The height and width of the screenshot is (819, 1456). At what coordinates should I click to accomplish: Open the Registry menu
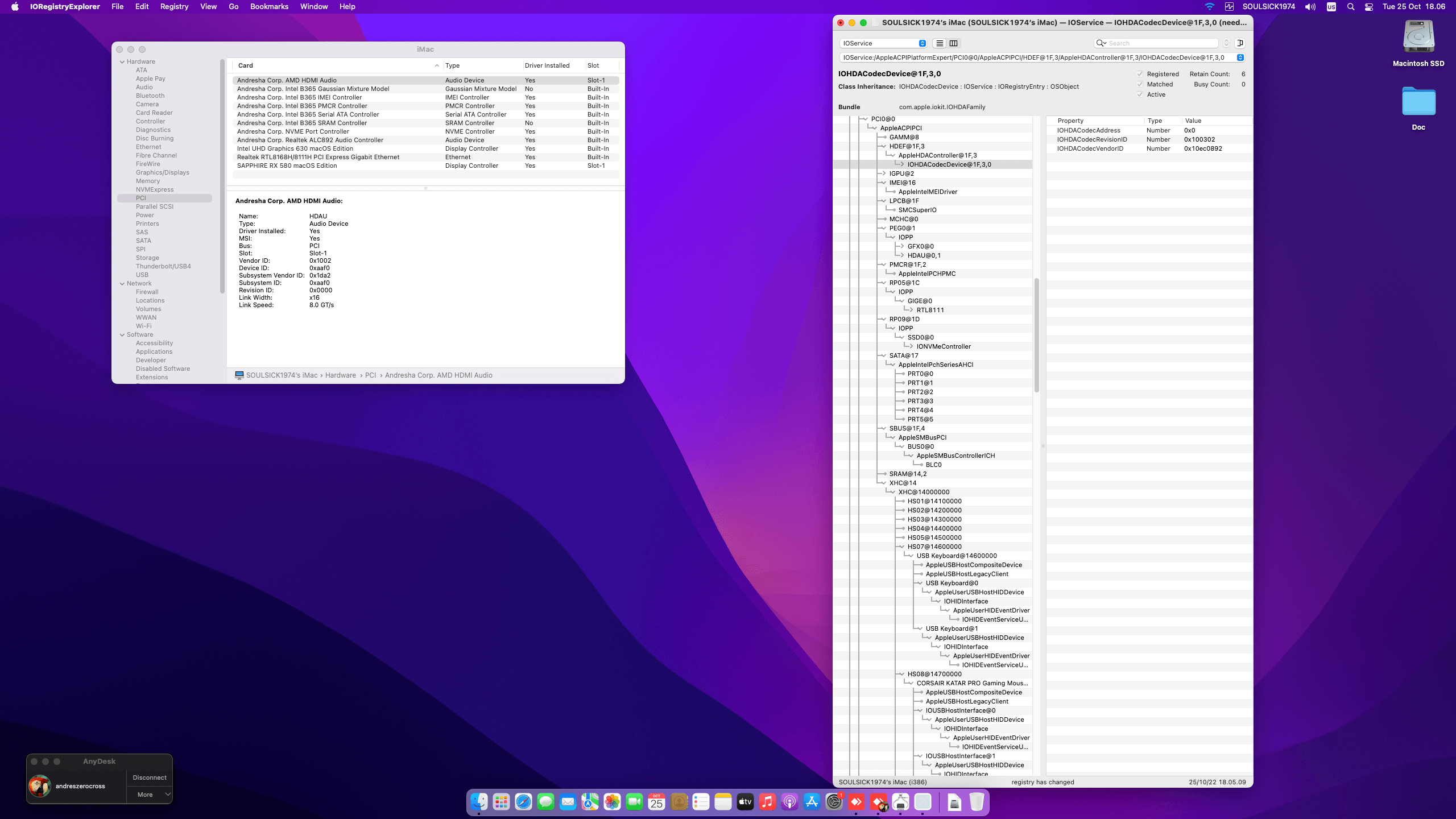coord(174,7)
